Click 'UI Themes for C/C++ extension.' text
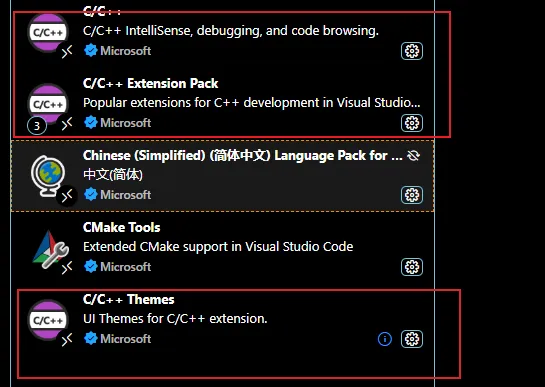545x387 pixels. [175, 319]
